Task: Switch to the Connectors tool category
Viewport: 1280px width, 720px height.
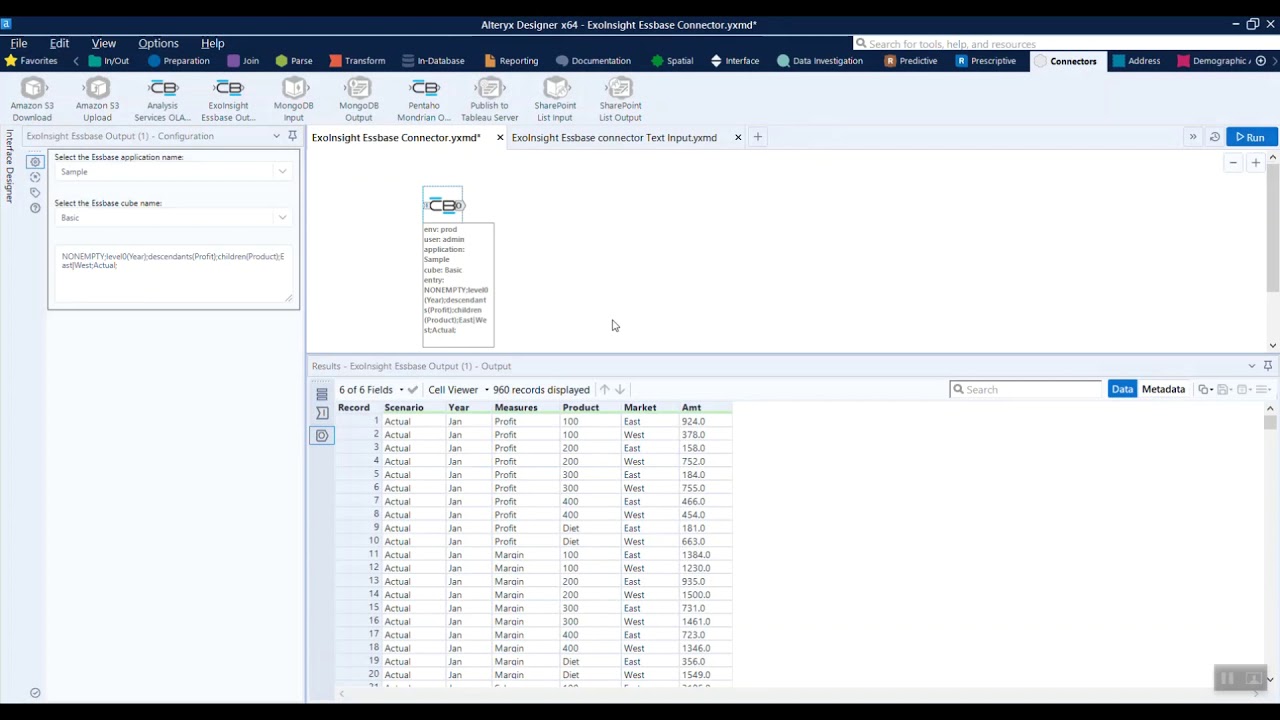Action: [1066, 61]
